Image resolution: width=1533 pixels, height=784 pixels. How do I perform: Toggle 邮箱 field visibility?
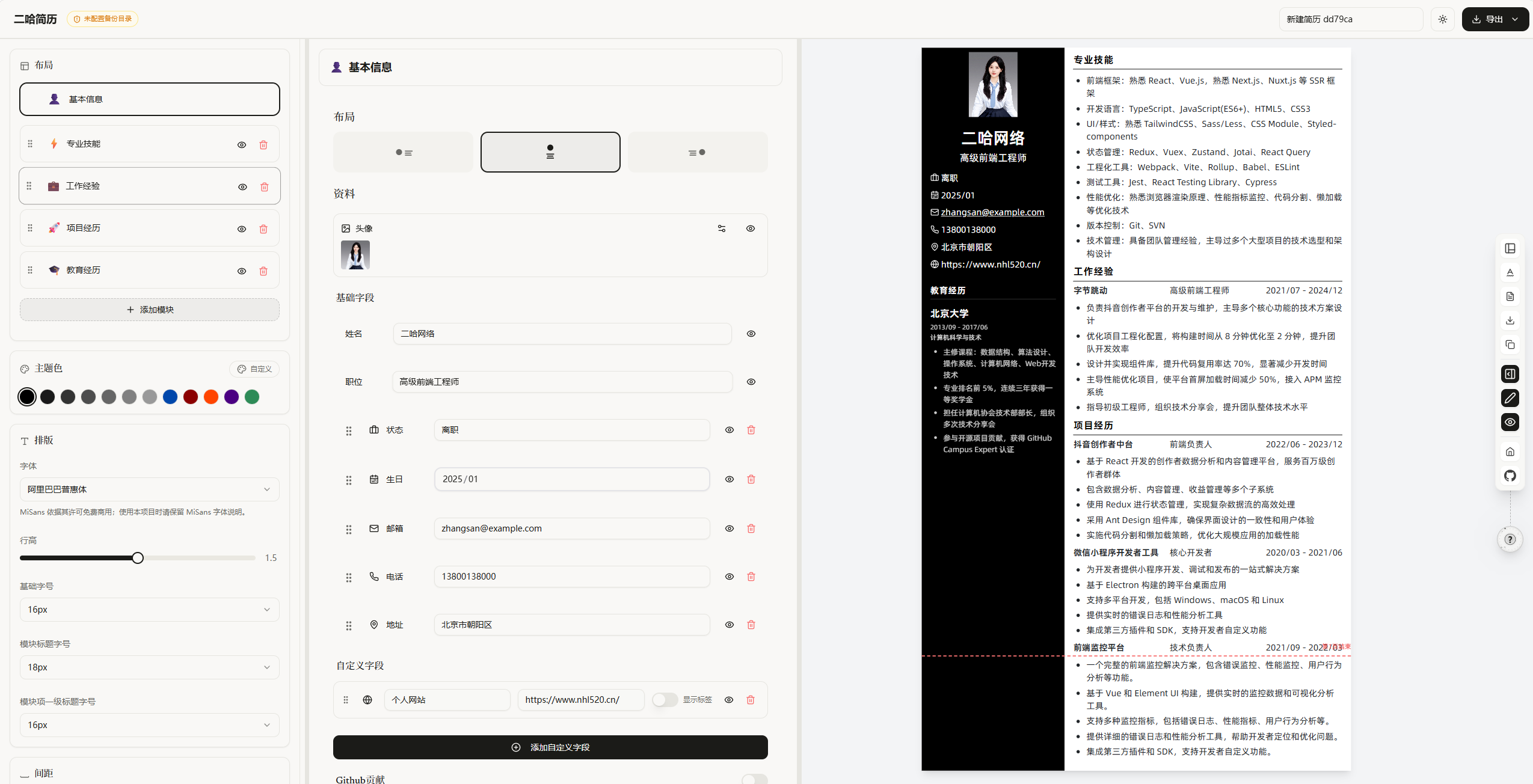tap(730, 528)
